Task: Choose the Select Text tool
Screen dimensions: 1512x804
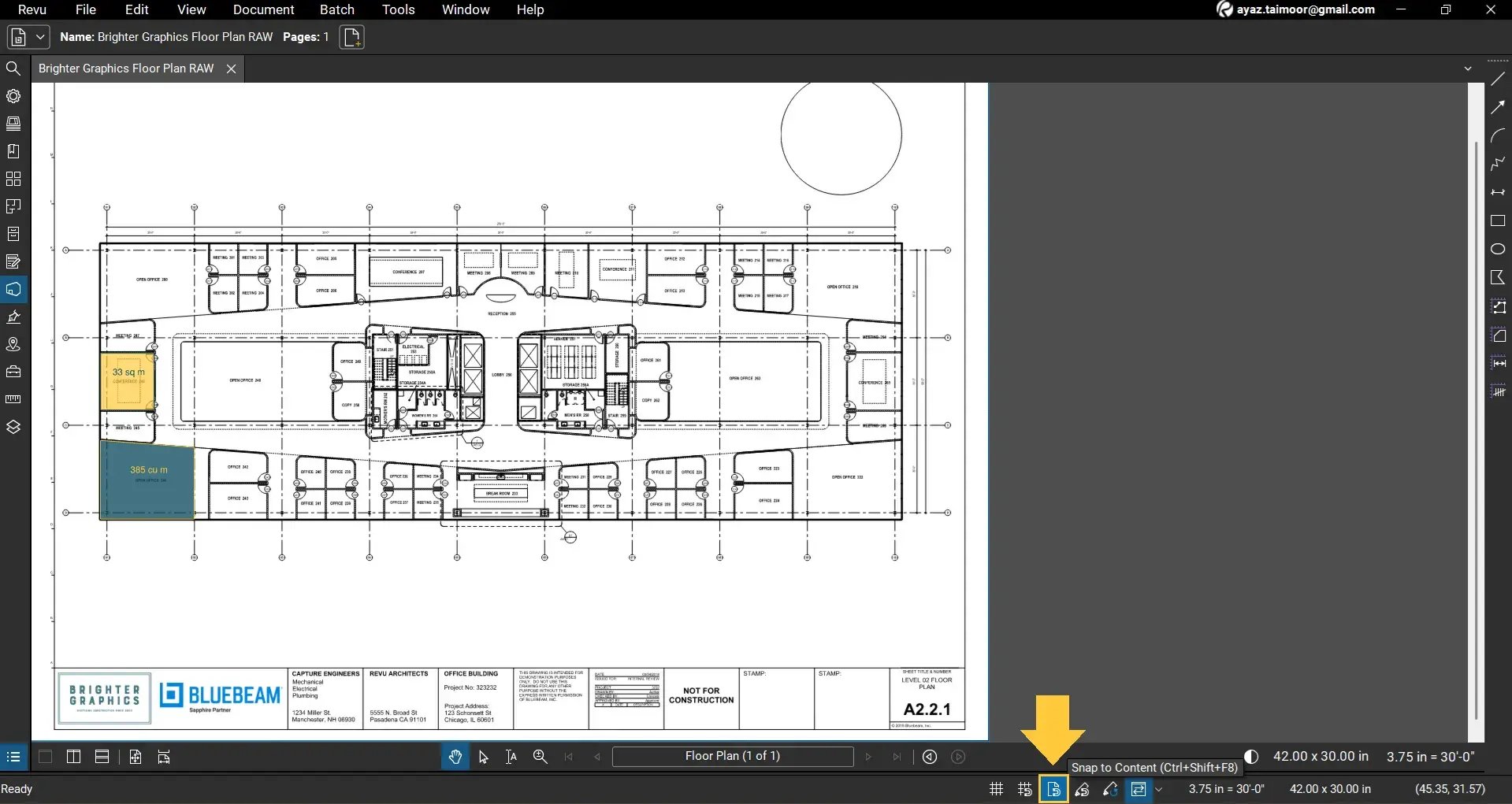Action: (x=511, y=757)
